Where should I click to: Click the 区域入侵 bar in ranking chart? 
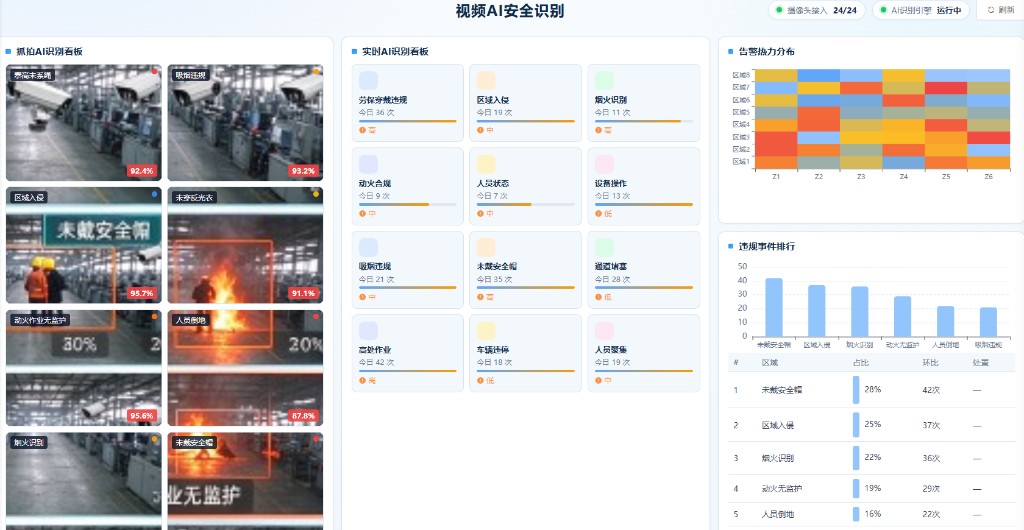[817, 311]
